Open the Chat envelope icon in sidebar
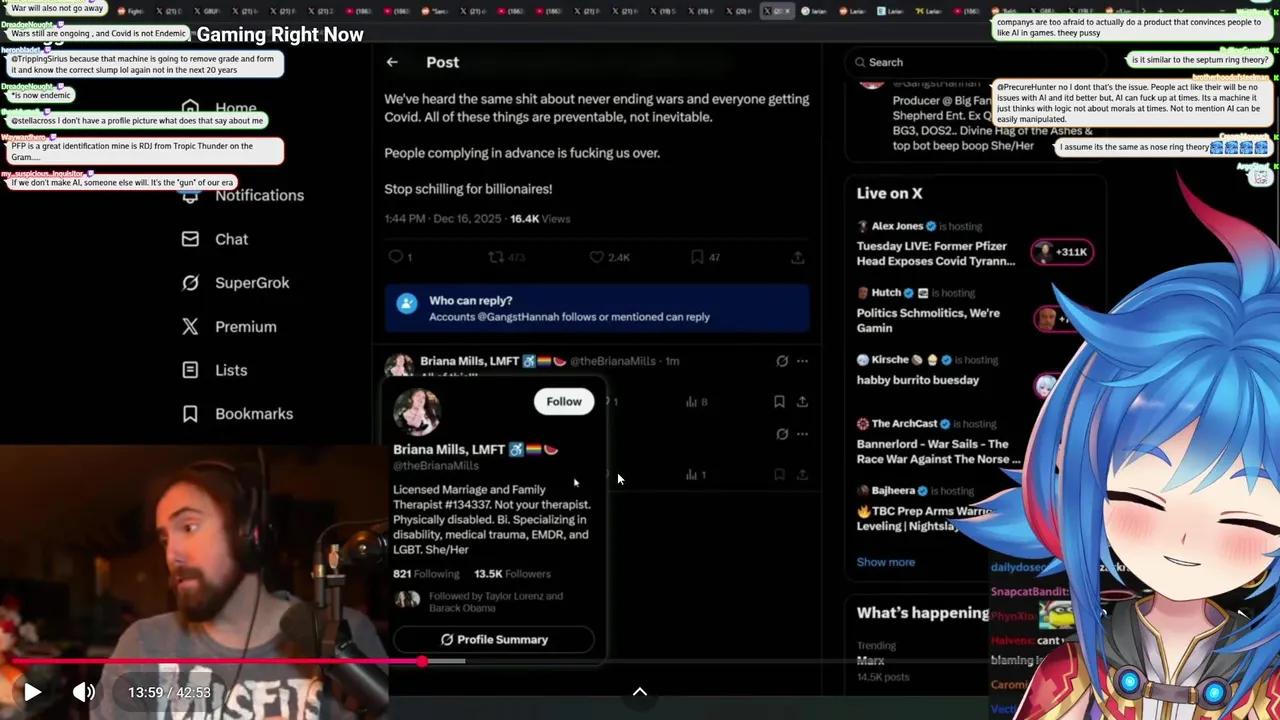 coord(190,239)
